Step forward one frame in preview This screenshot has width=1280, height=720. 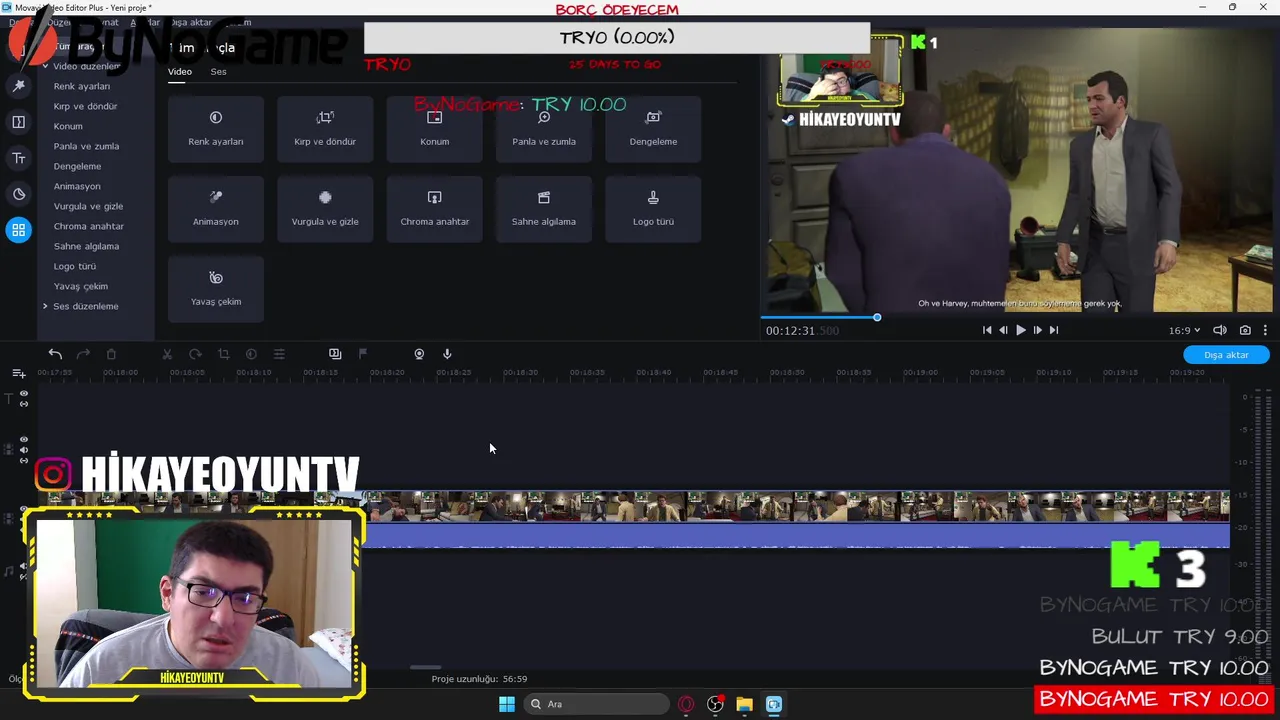click(x=1037, y=330)
